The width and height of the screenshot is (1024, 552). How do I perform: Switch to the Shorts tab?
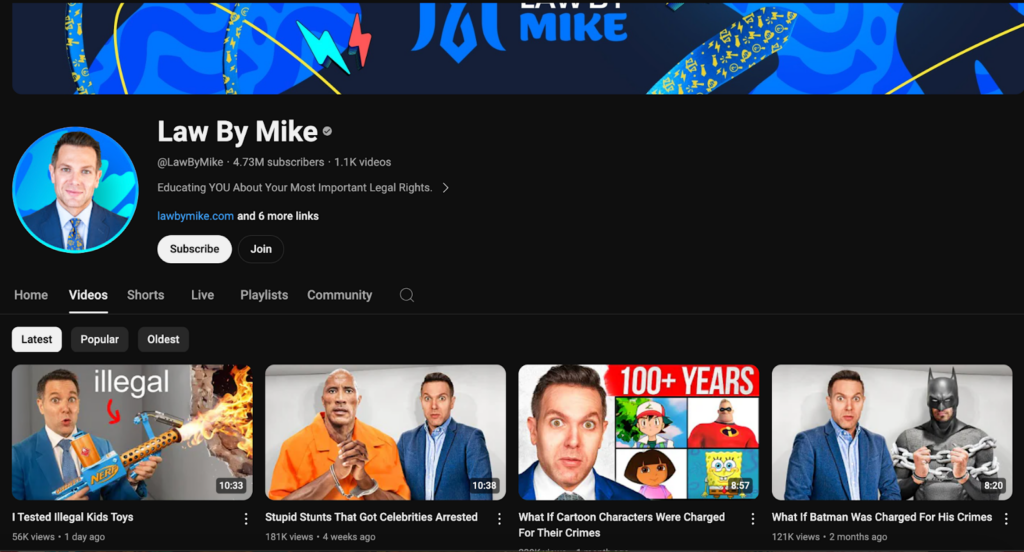tap(145, 295)
